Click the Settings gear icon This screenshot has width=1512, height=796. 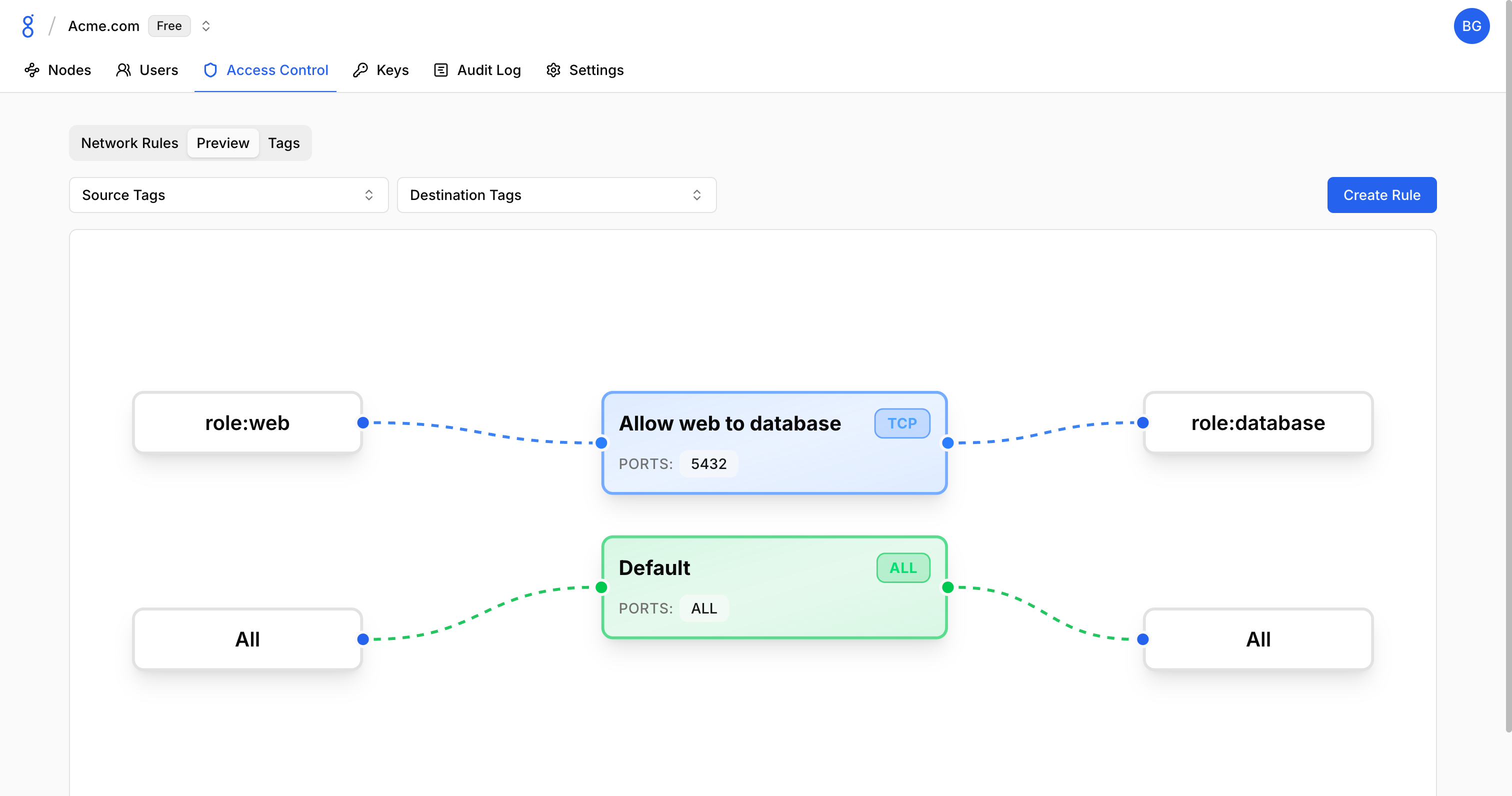(x=553, y=70)
